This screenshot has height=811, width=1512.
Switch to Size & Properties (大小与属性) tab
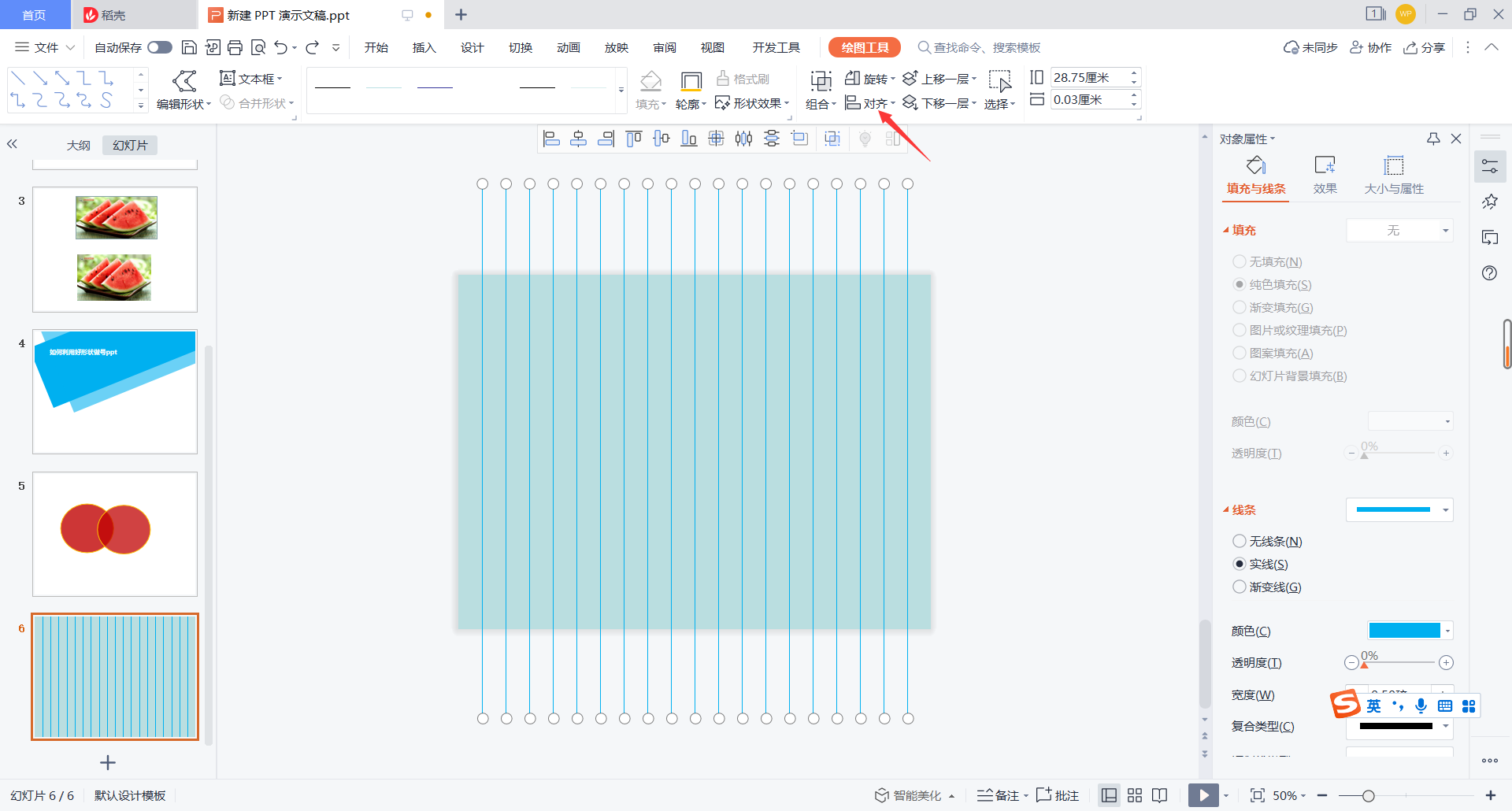point(1394,175)
